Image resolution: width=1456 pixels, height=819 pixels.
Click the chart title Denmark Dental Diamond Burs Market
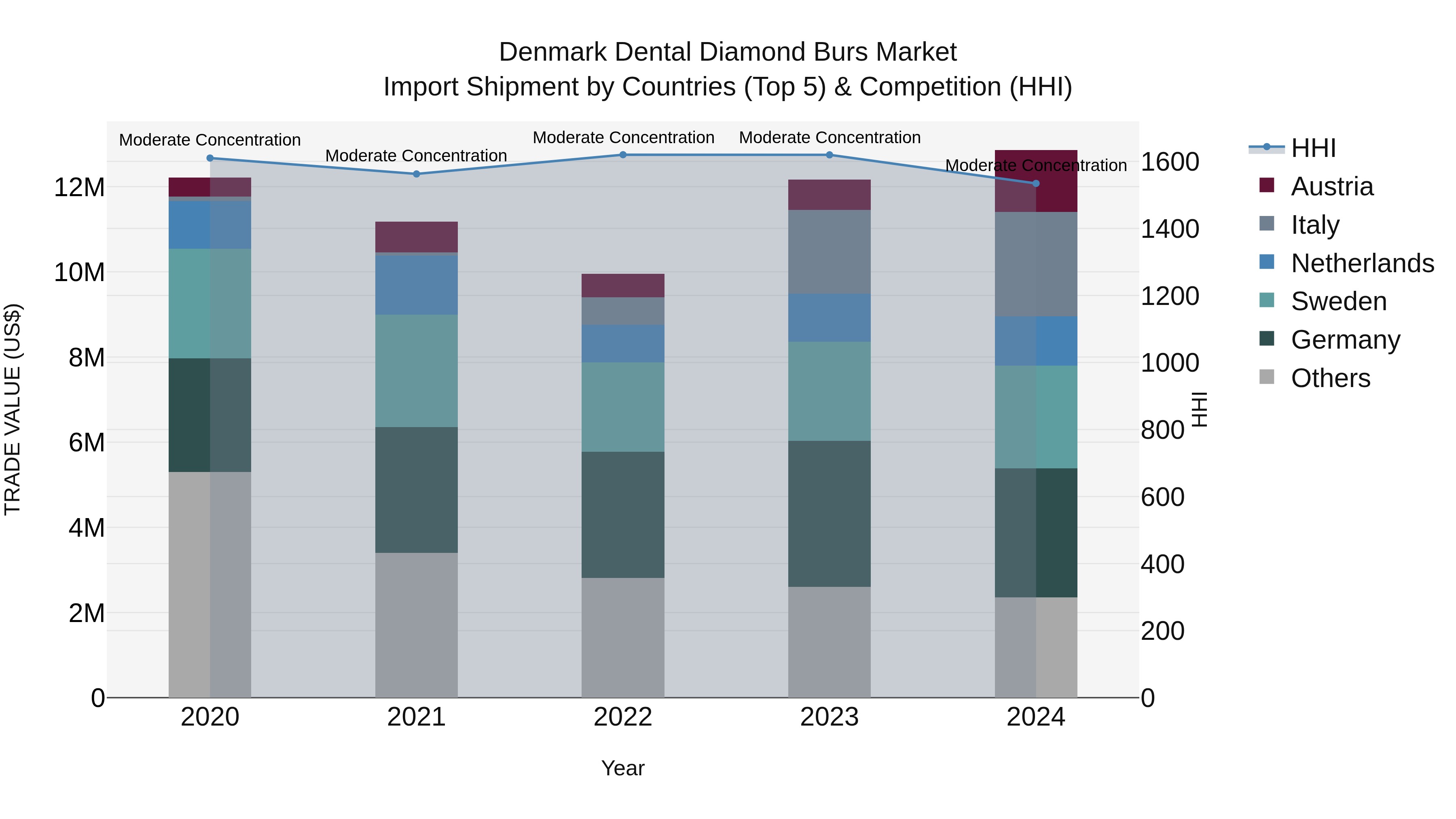click(x=728, y=52)
